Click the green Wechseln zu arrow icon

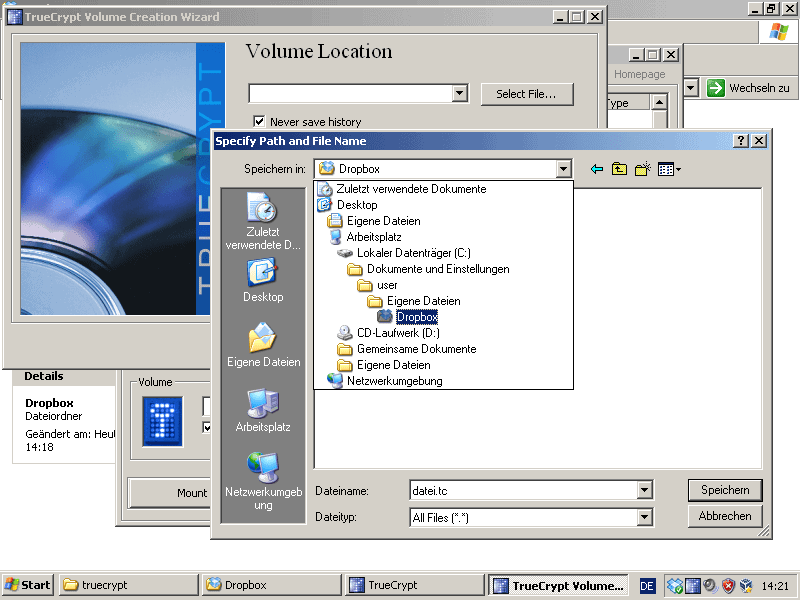(715, 88)
